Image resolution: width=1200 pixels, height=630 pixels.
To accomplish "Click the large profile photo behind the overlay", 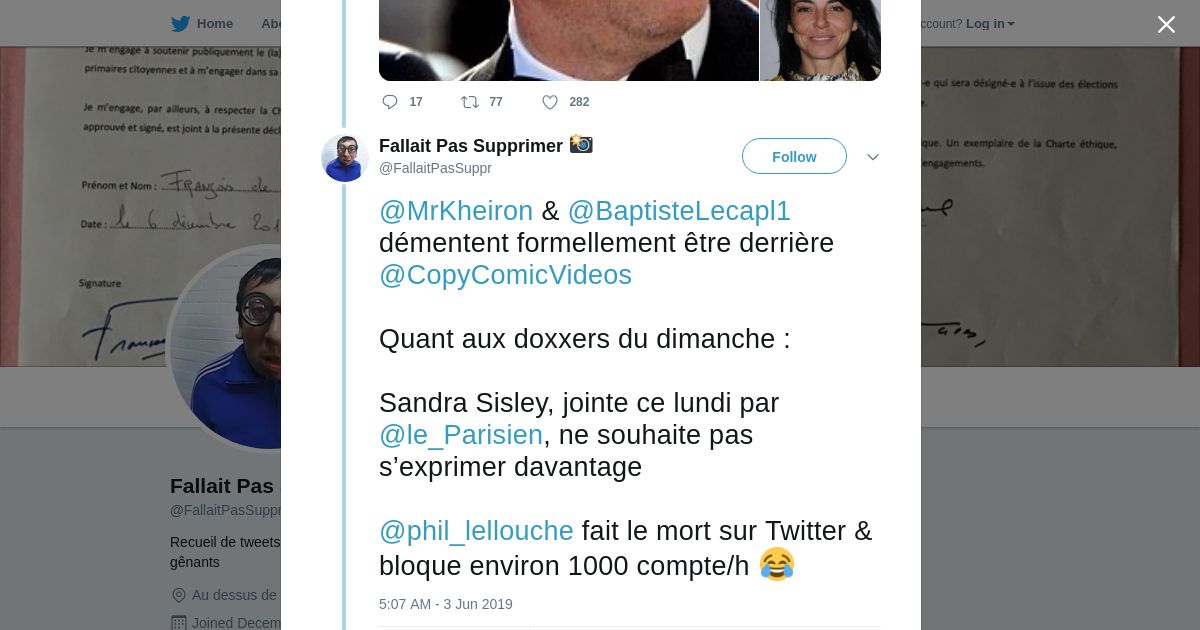I will coord(225,345).
